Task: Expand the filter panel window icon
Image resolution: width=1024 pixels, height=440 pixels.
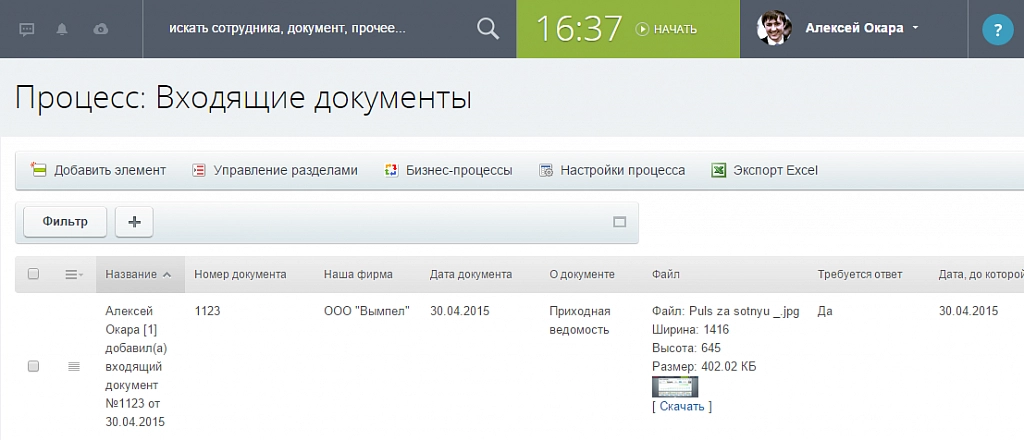Action: point(619,222)
